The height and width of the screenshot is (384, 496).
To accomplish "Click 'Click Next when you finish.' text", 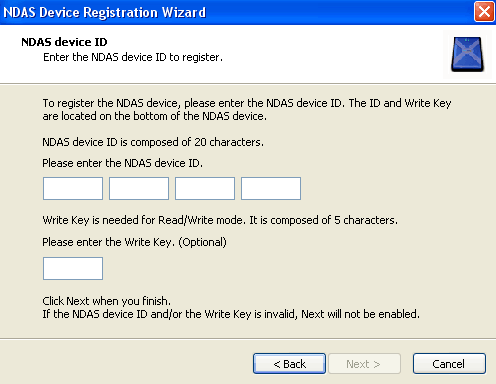I will tap(106, 301).
